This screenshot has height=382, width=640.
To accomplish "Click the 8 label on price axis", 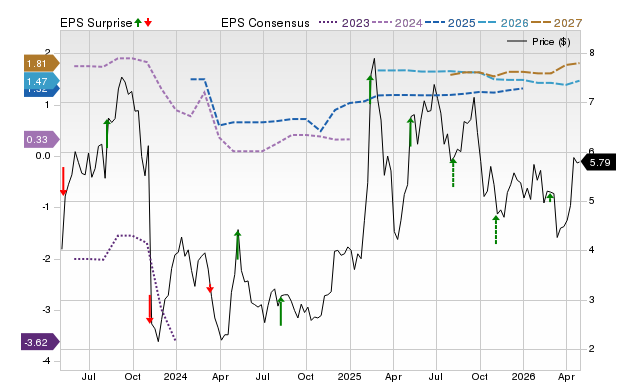I will coord(592,53).
